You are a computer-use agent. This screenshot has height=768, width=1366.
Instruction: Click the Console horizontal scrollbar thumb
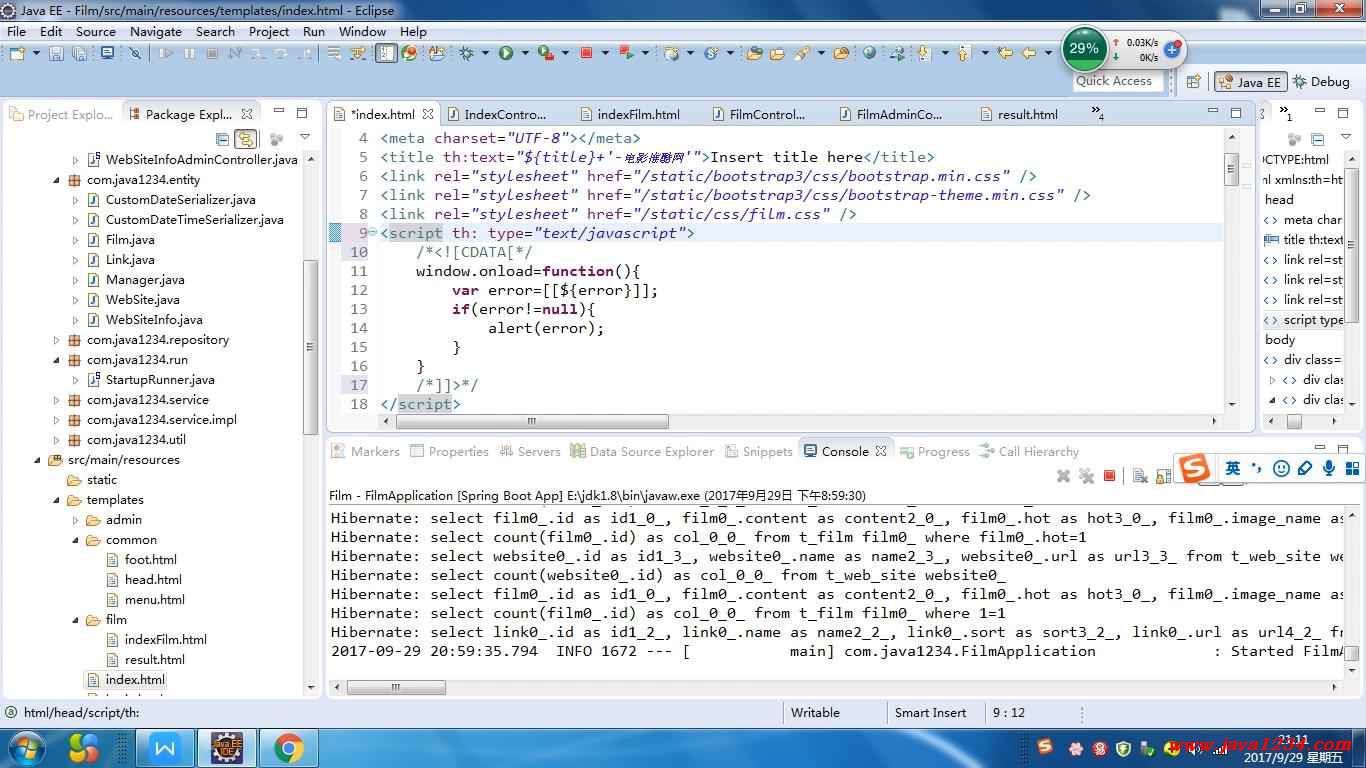point(396,687)
